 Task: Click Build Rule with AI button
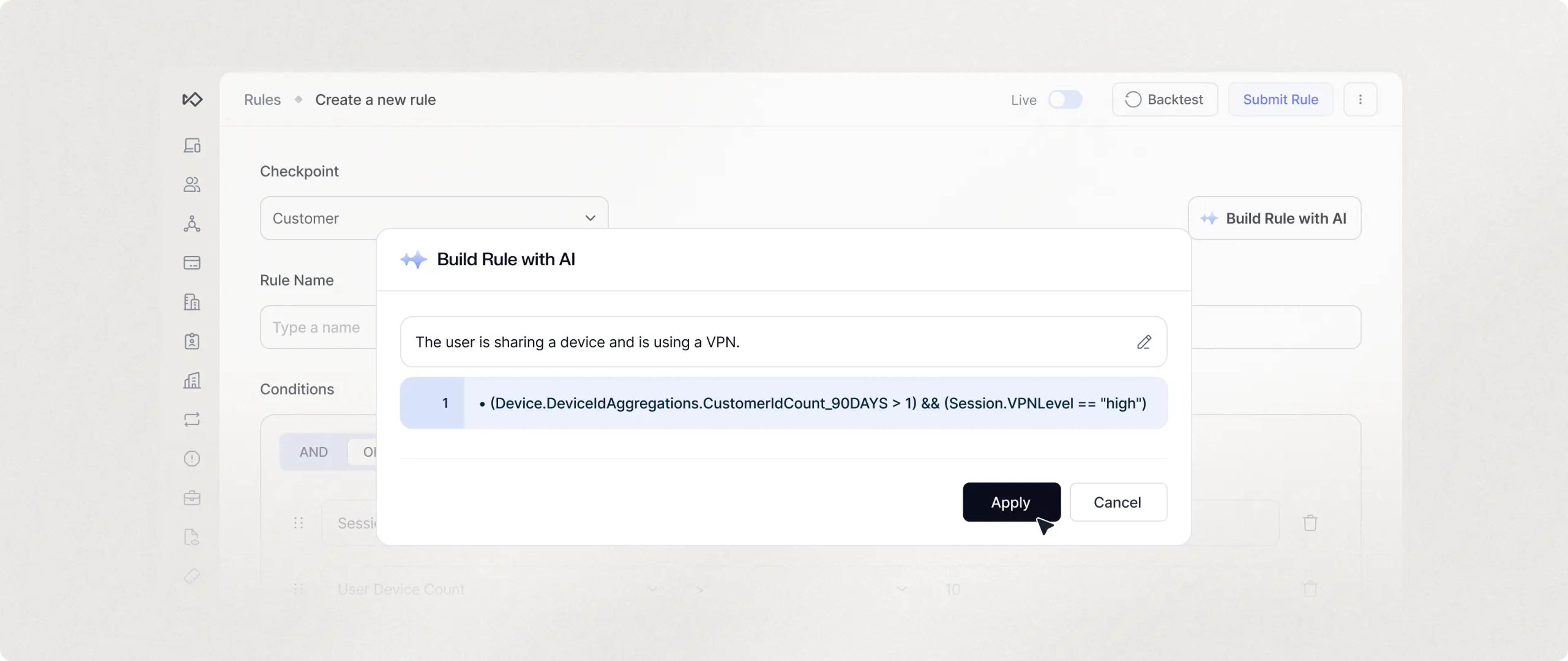(x=1274, y=218)
